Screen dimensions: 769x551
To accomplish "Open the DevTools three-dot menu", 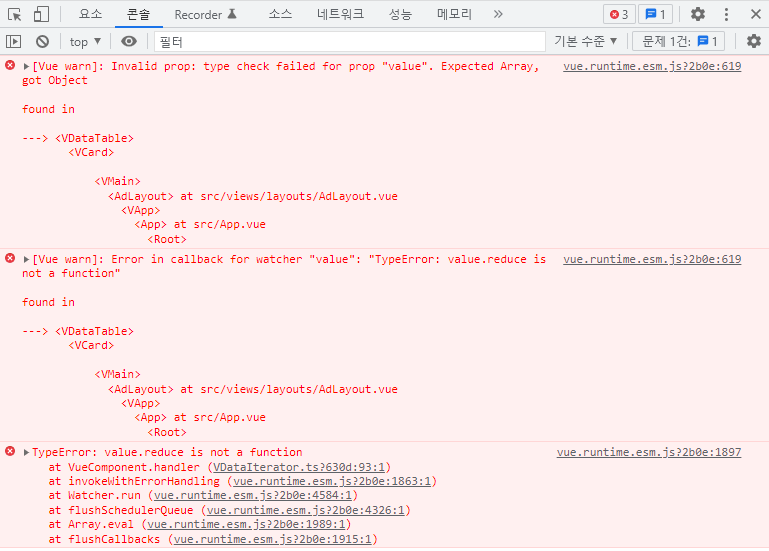I will [726, 14].
